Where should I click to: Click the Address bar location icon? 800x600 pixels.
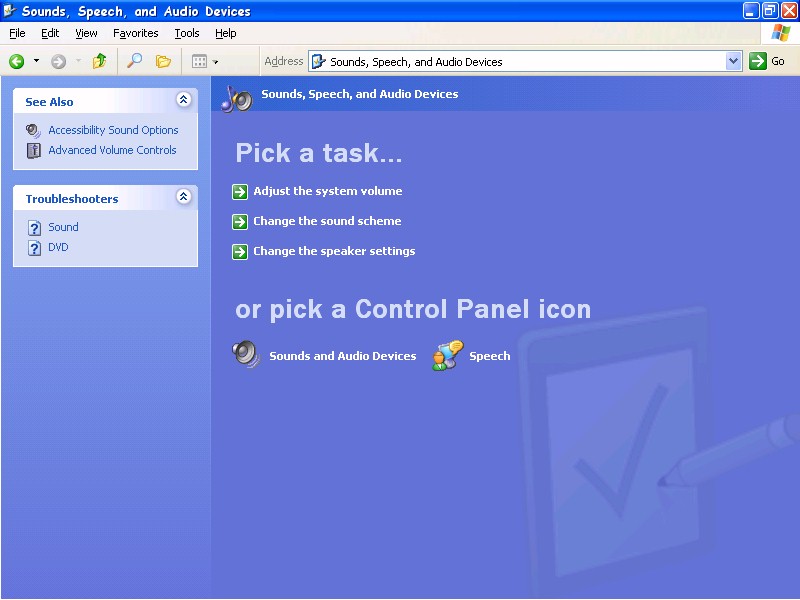pos(318,62)
